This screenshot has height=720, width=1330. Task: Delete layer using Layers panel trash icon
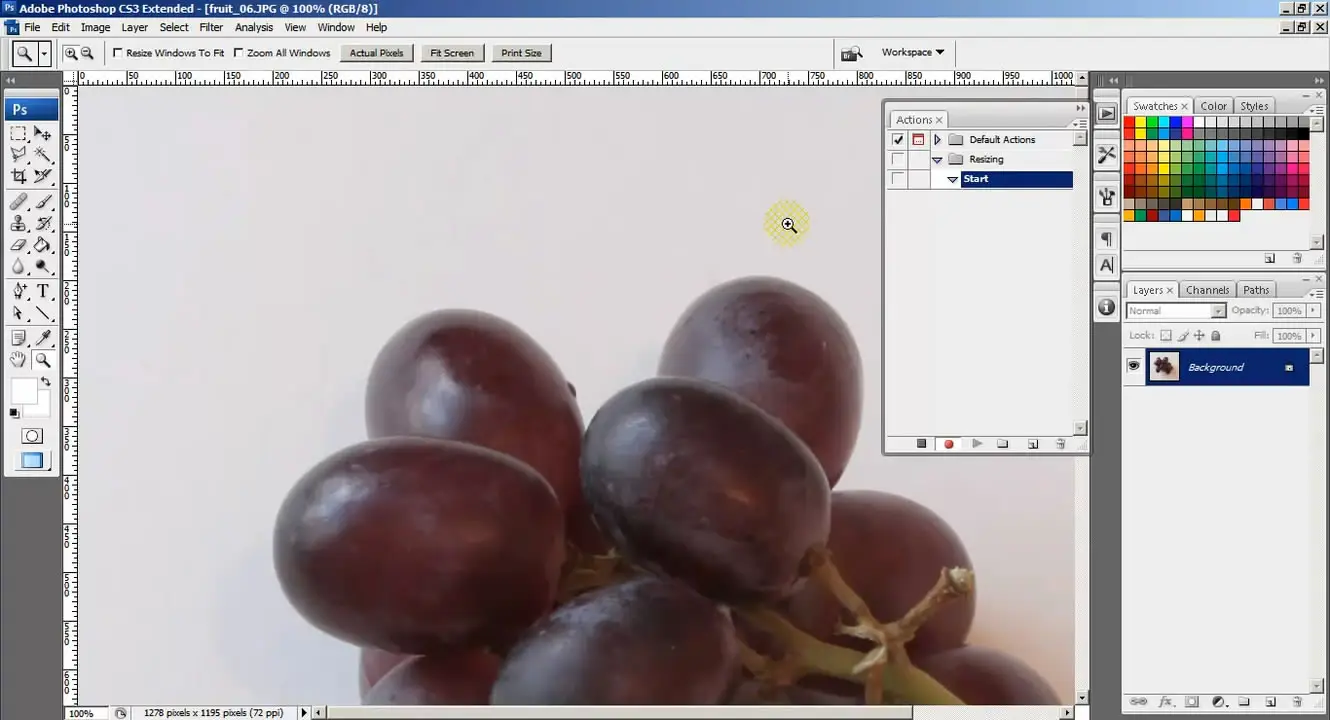[x=1297, y=703]
